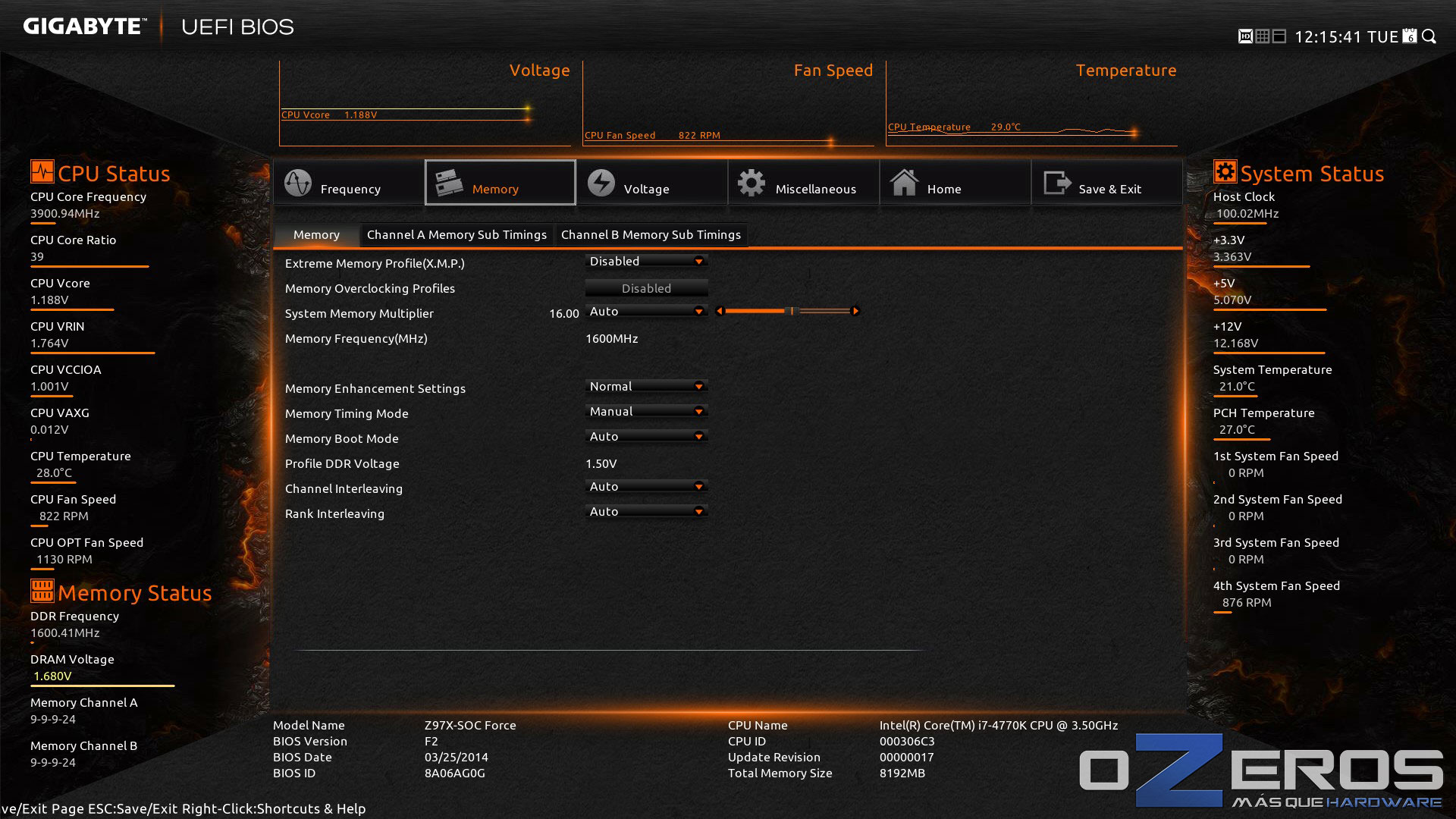Click the right arrow of multiplier slider
The height and width of the screenshot is (819, 1456).
[x=855, y=311]
